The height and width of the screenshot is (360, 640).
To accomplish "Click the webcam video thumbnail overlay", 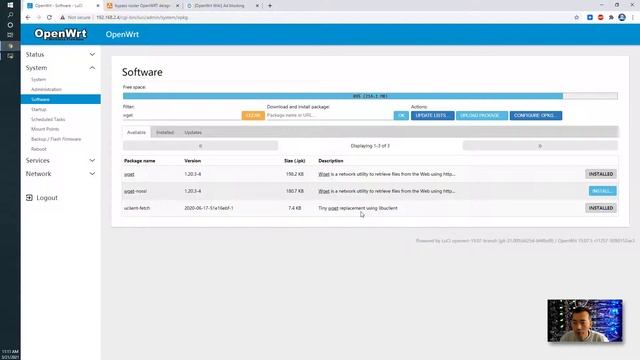I will click(585, 320).
